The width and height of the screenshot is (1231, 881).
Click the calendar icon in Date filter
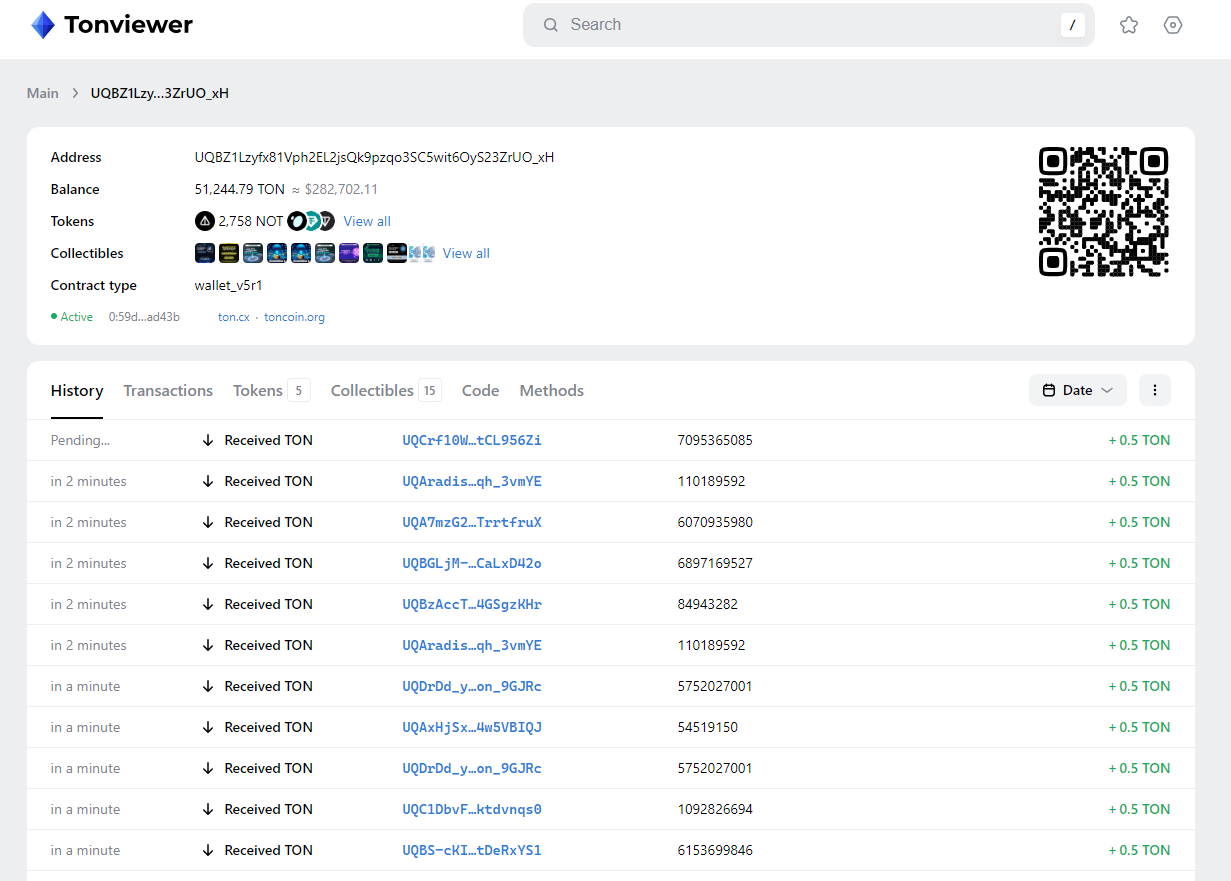[1049, 390]
